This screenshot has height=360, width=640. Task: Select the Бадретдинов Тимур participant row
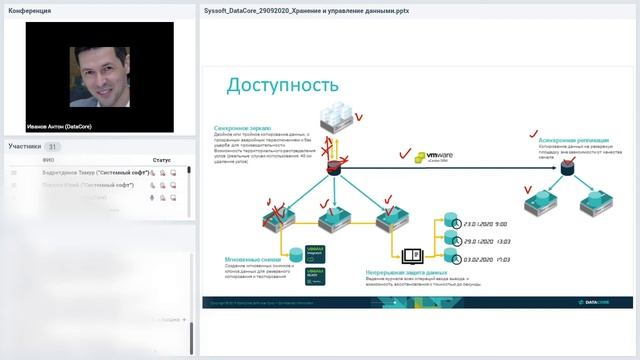97,173
